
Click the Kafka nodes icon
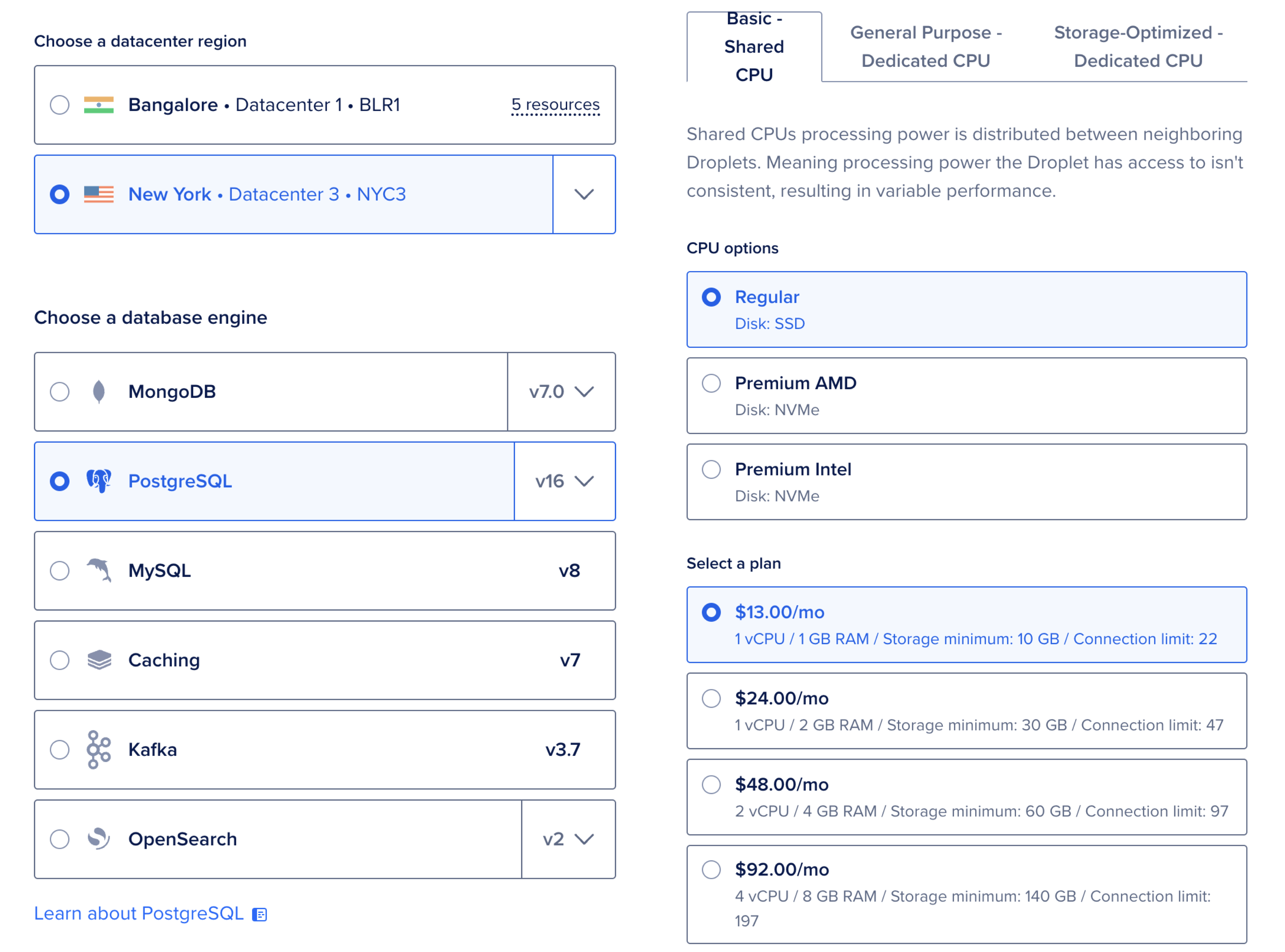[99, 749]
